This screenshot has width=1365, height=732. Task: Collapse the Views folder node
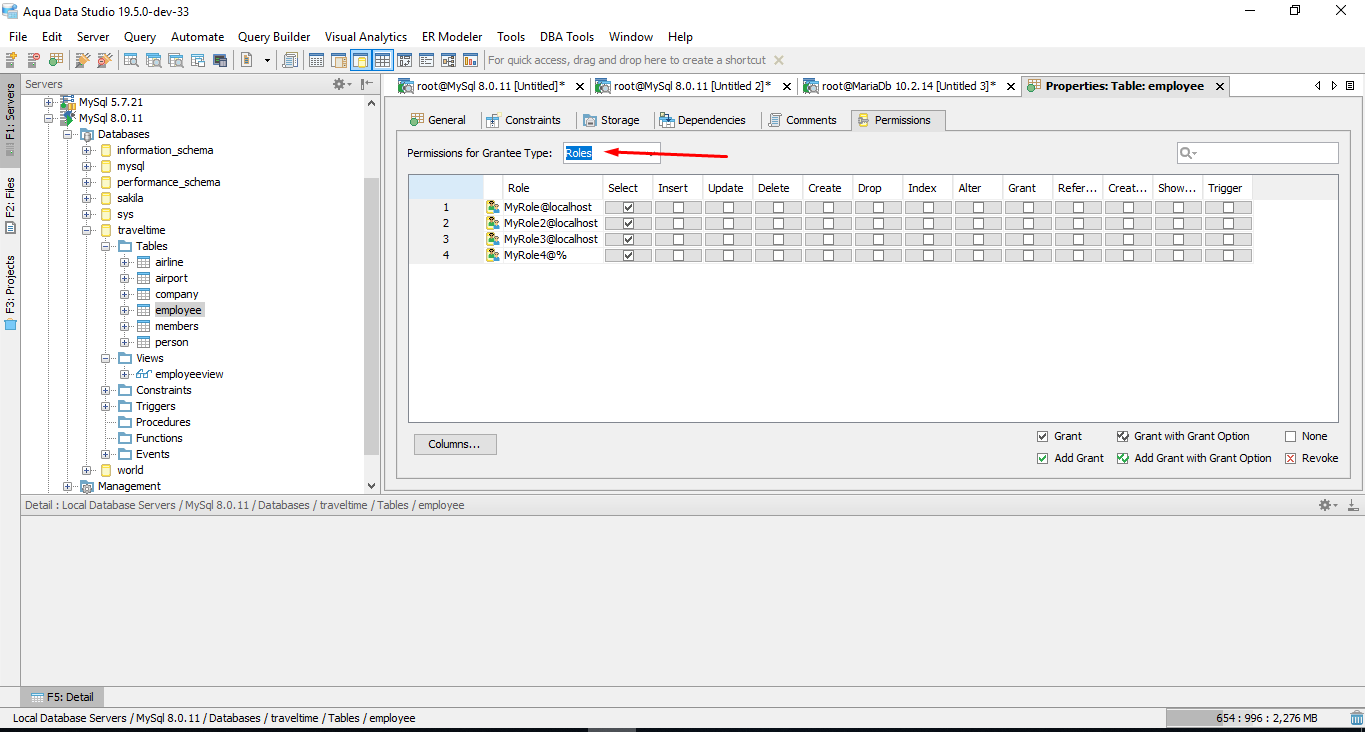[x=106, y=358]
